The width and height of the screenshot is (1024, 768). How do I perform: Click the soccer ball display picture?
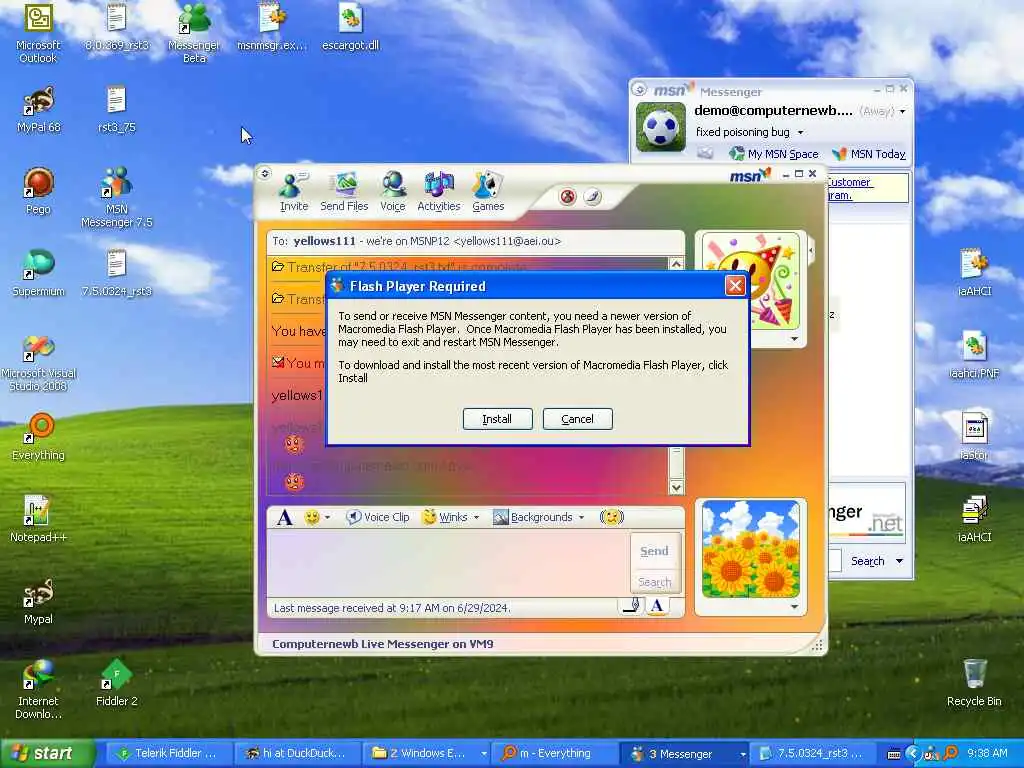pyautogui.click(x=661, y=127)
